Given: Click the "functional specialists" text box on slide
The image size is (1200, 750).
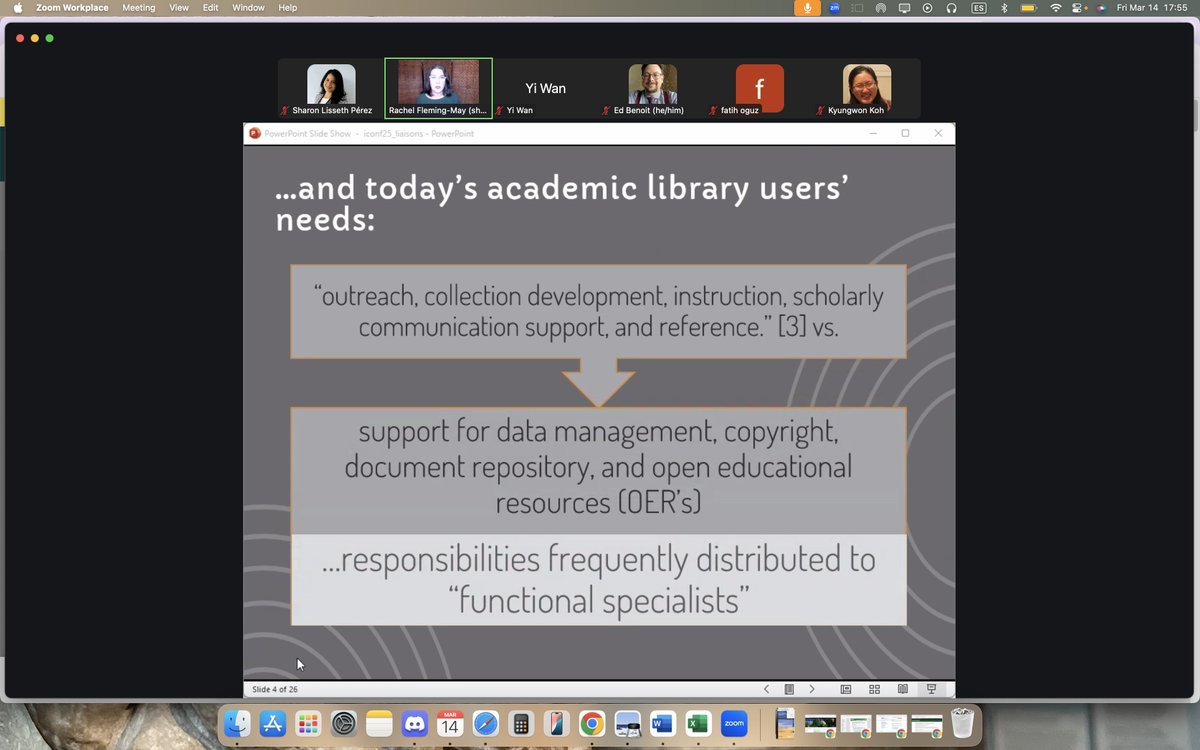Looking at the screenshot, I should 599,580.
